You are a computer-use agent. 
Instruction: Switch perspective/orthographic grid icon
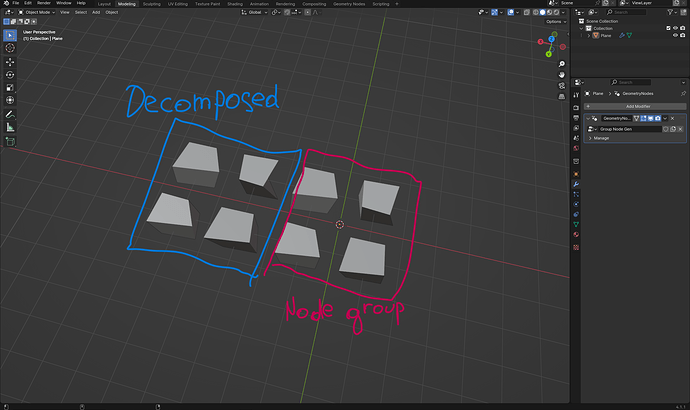(562, 96)
